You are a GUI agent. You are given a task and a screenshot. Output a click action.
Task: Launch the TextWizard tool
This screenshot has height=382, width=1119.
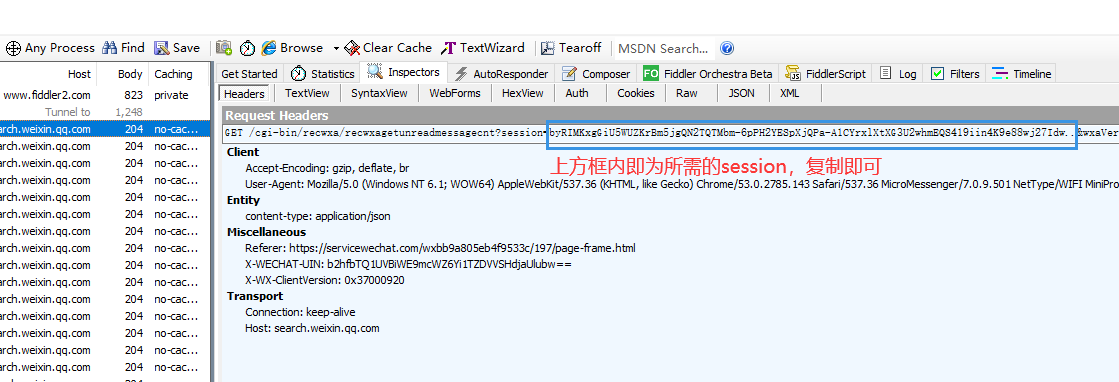coord(483,48)
